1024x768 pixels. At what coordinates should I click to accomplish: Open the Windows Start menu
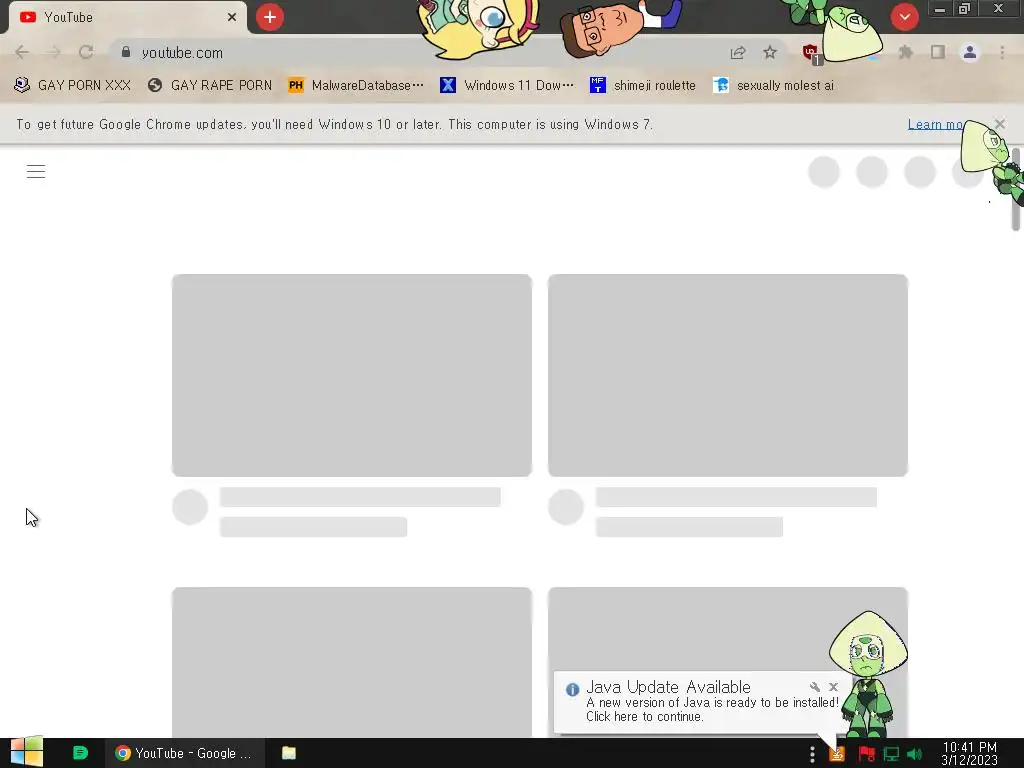(27, 752)
